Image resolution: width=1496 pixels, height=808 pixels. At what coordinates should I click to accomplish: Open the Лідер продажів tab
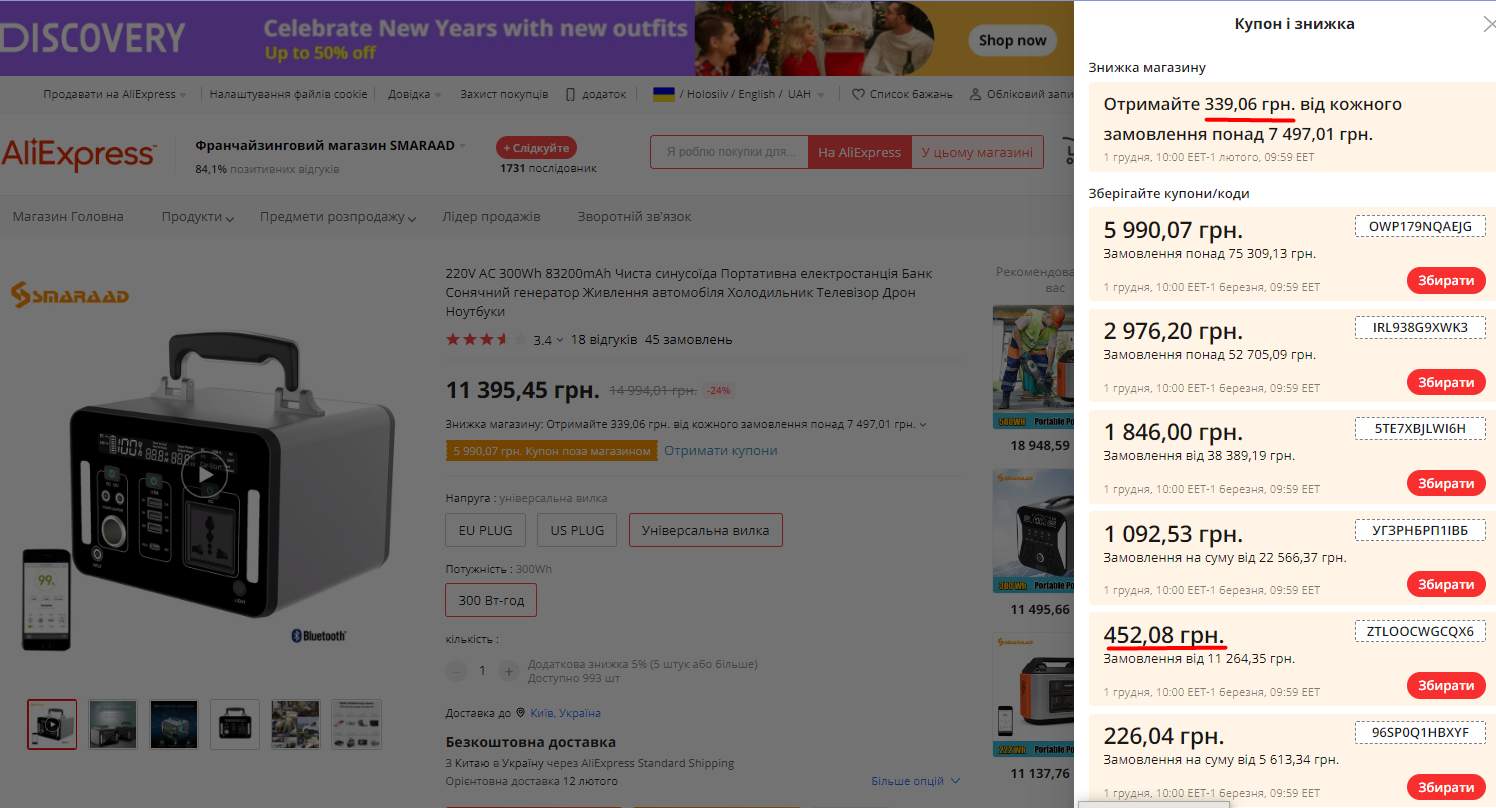coord(491,217)
